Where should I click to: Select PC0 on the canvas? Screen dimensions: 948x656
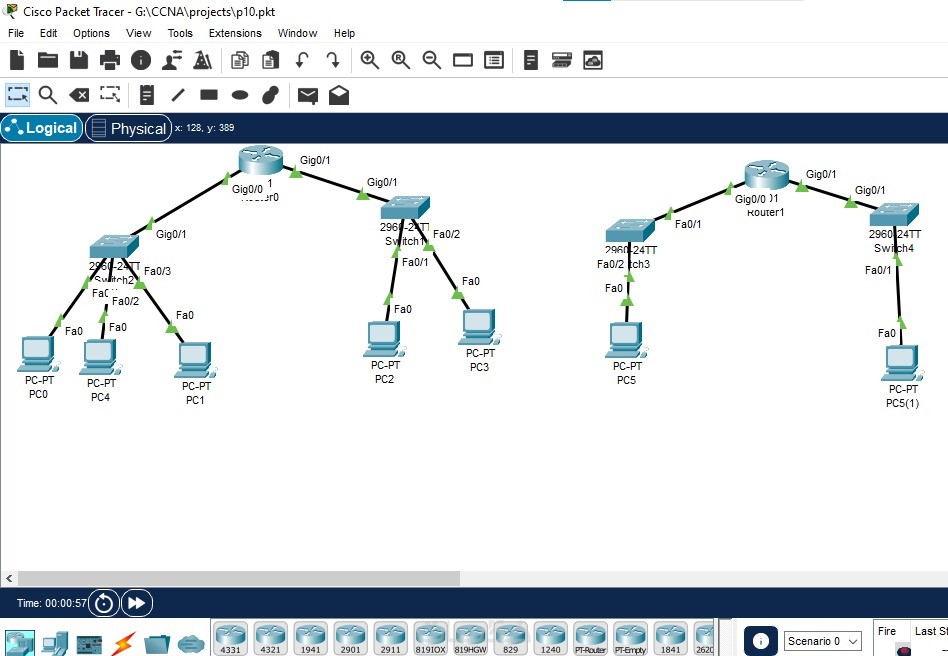[x=37, y=354]
